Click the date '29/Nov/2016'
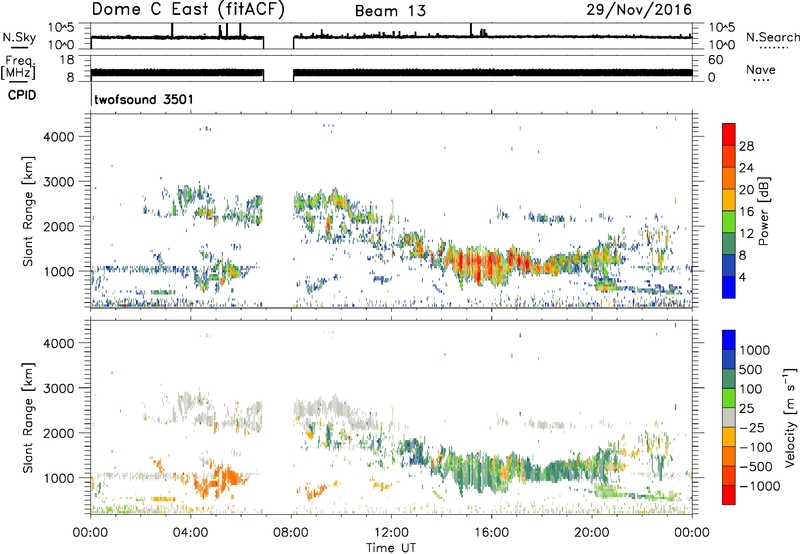The height and width of the screenshot is (554, 800). point(639,9)
